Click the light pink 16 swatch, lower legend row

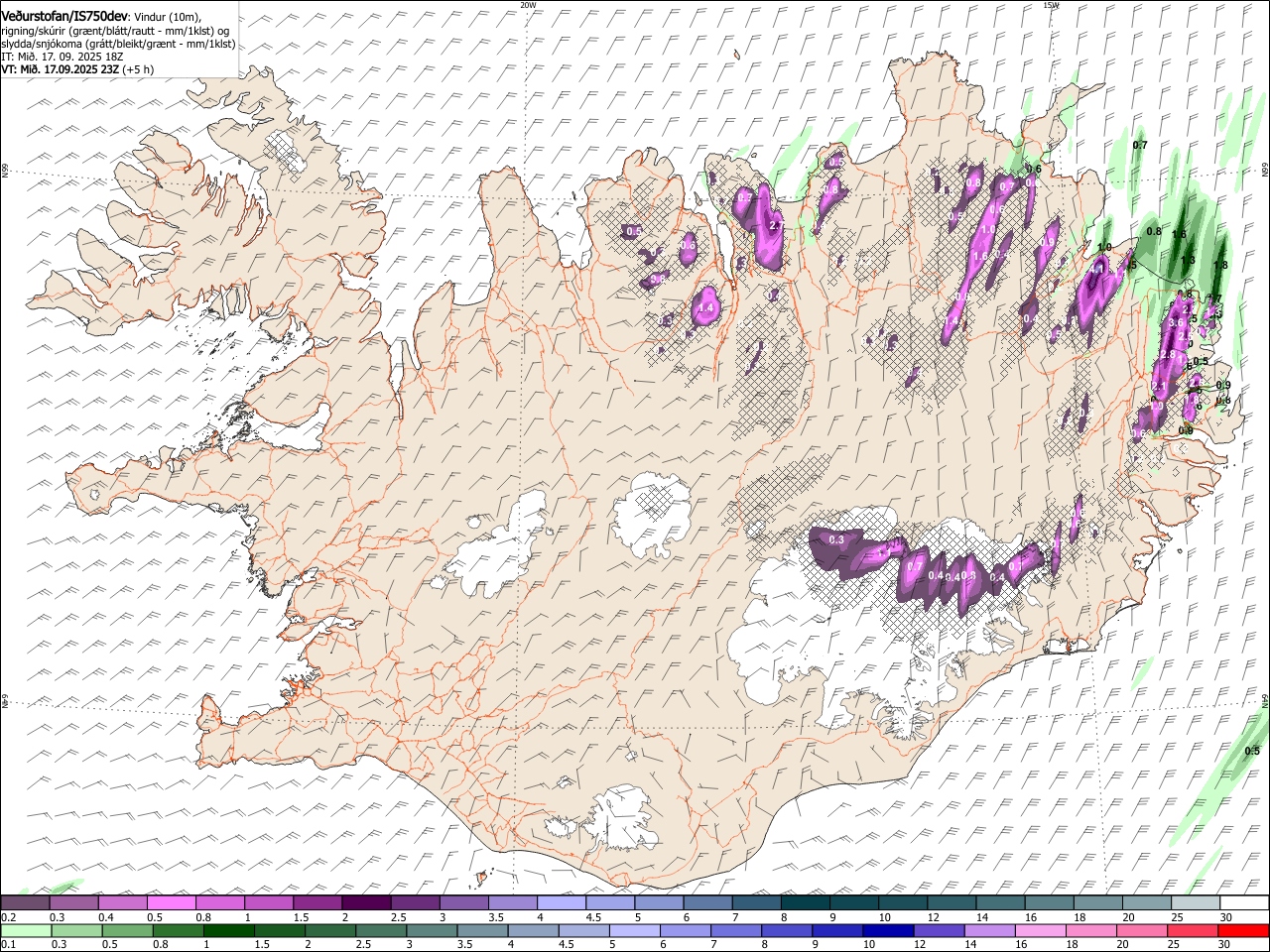click(x=1041, y=931)
